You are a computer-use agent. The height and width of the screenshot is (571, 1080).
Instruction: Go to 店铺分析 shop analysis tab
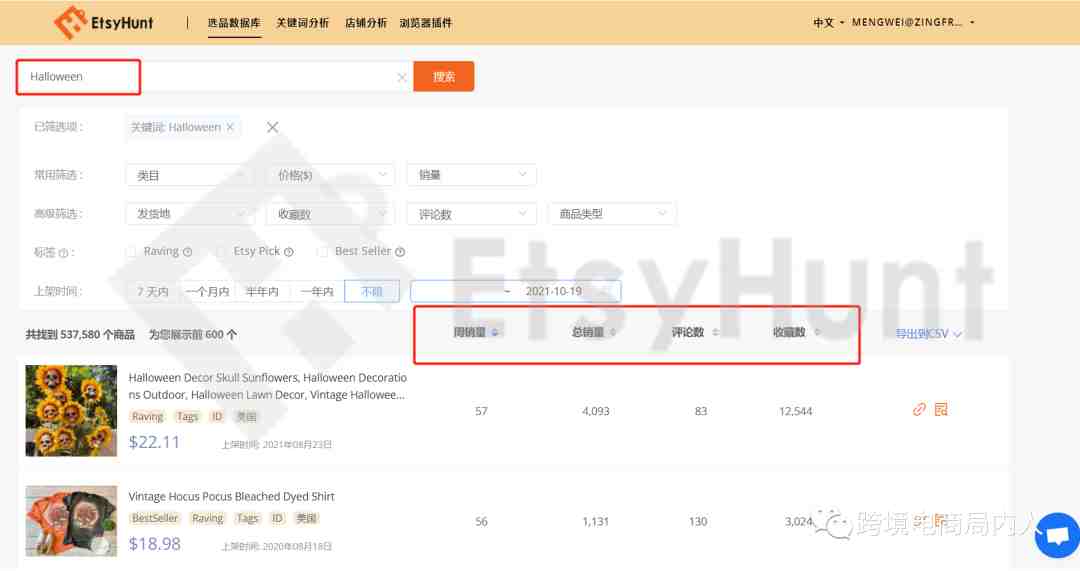(366, 23)
